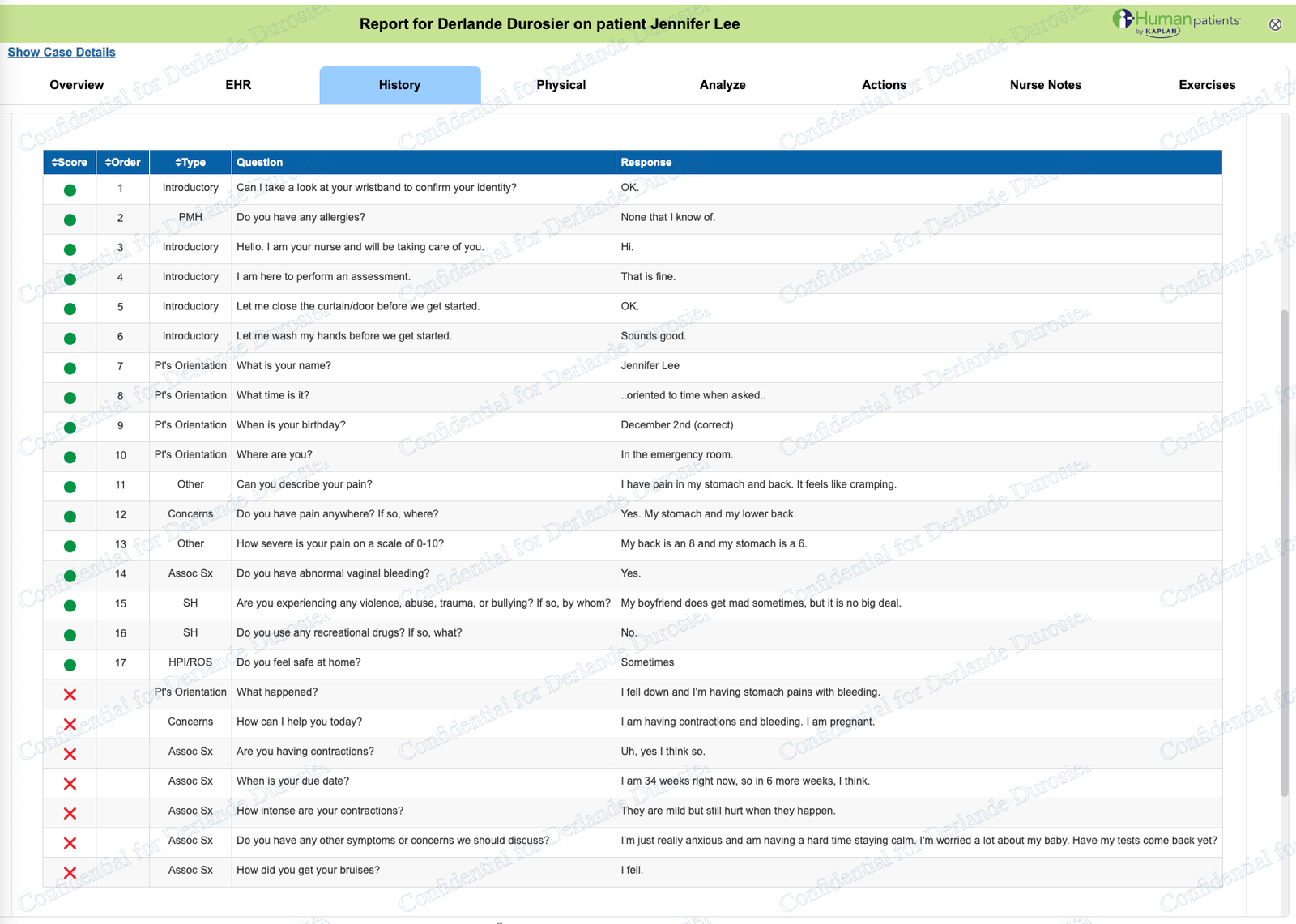
Task: Click the response 'My back is an 8 and my stomach is a 6.'
Action: 714,543
